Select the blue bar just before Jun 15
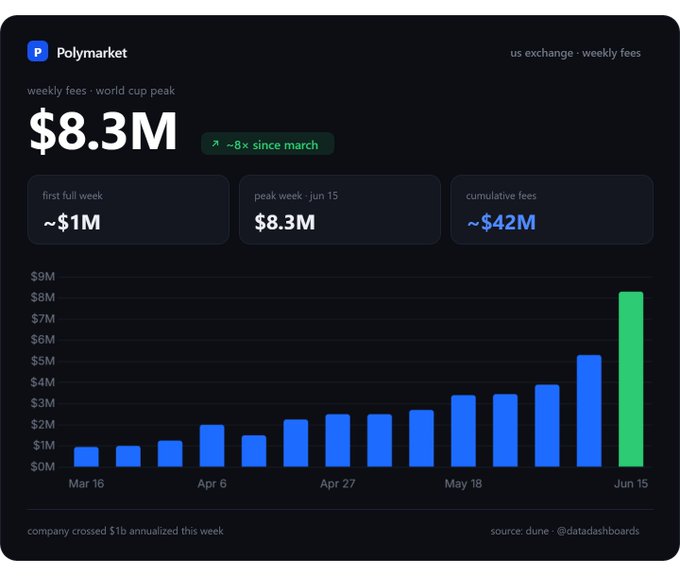Viewport: 680px width, 576px height. 589,411
